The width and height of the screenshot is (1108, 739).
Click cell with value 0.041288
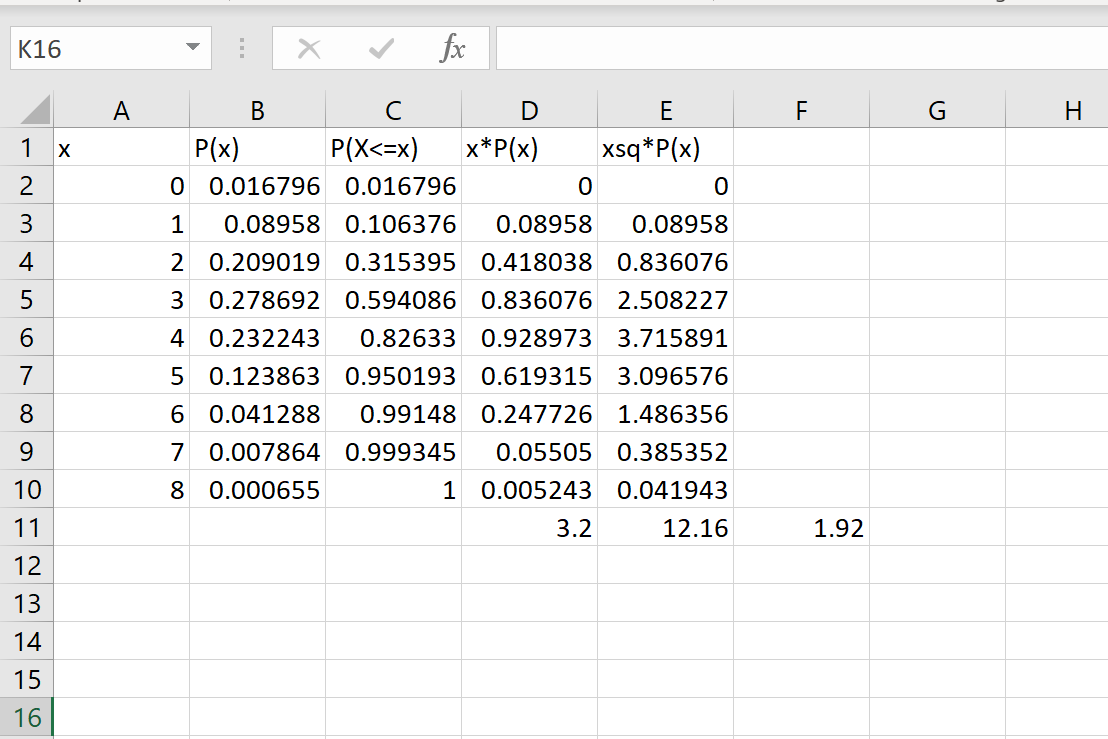coord(257,414)
